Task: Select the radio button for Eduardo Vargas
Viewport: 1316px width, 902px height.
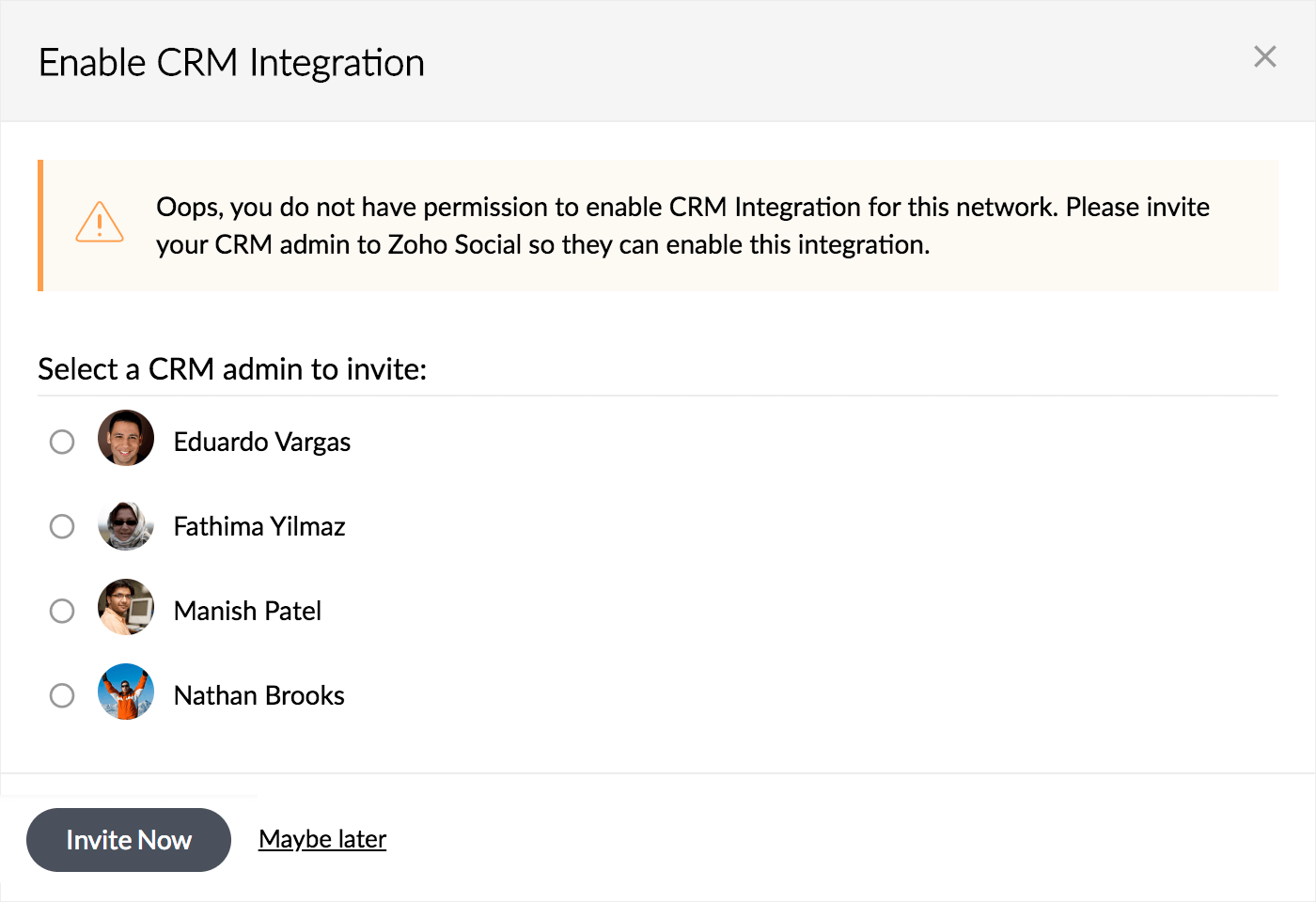Action: click(62, 442)
